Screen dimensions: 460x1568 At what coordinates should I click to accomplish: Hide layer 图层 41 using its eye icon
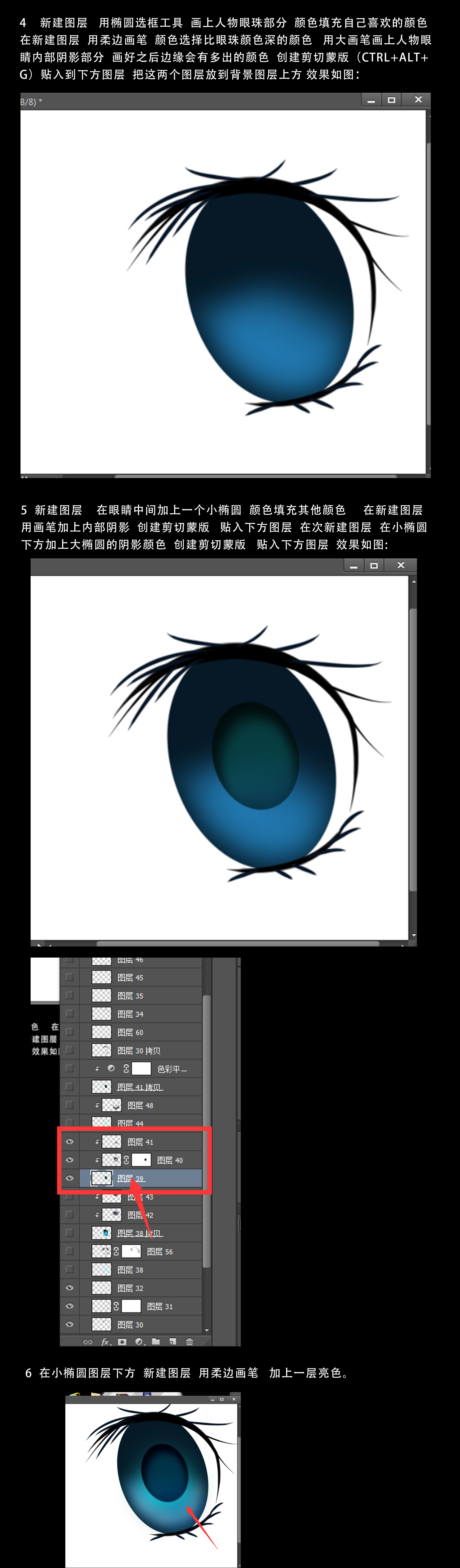pyautogui.click(x=69, y=1142)
